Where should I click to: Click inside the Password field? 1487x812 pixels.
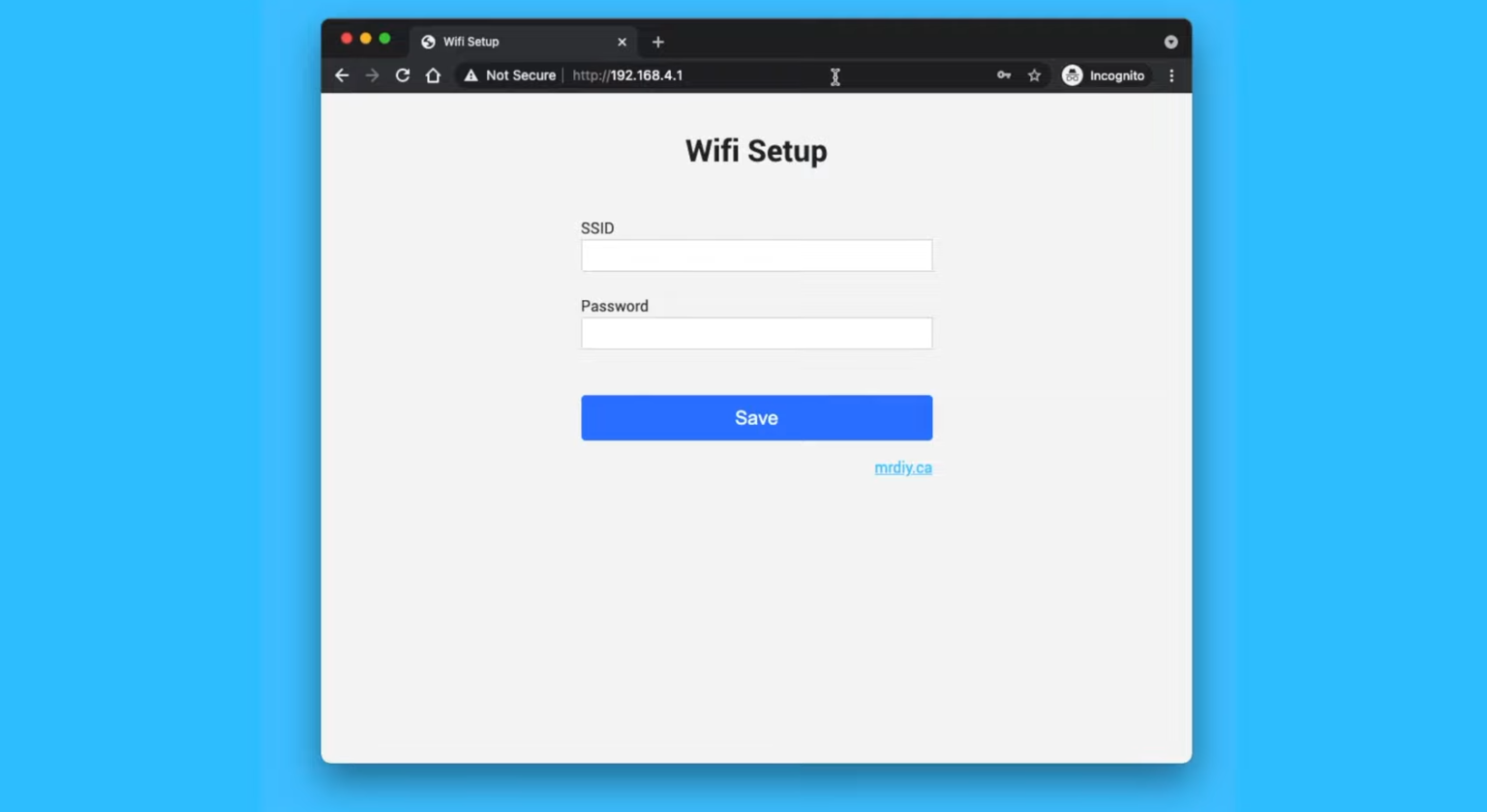click(756, 333)
